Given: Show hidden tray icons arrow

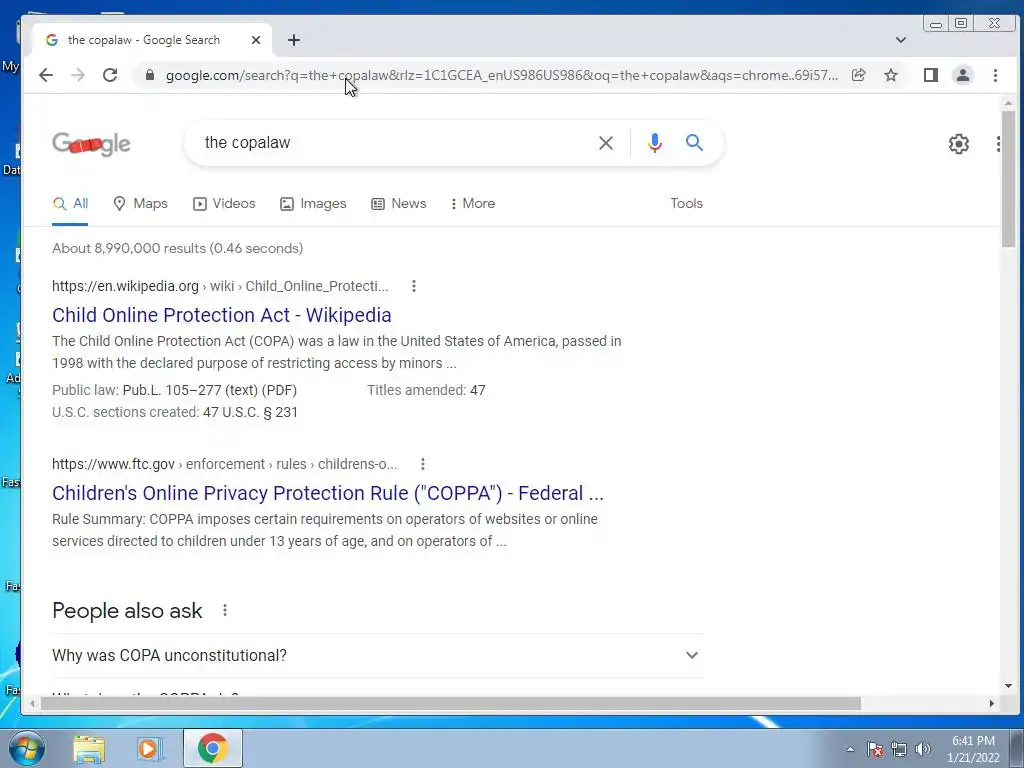Looking at the screenshot, I should 850,749.
